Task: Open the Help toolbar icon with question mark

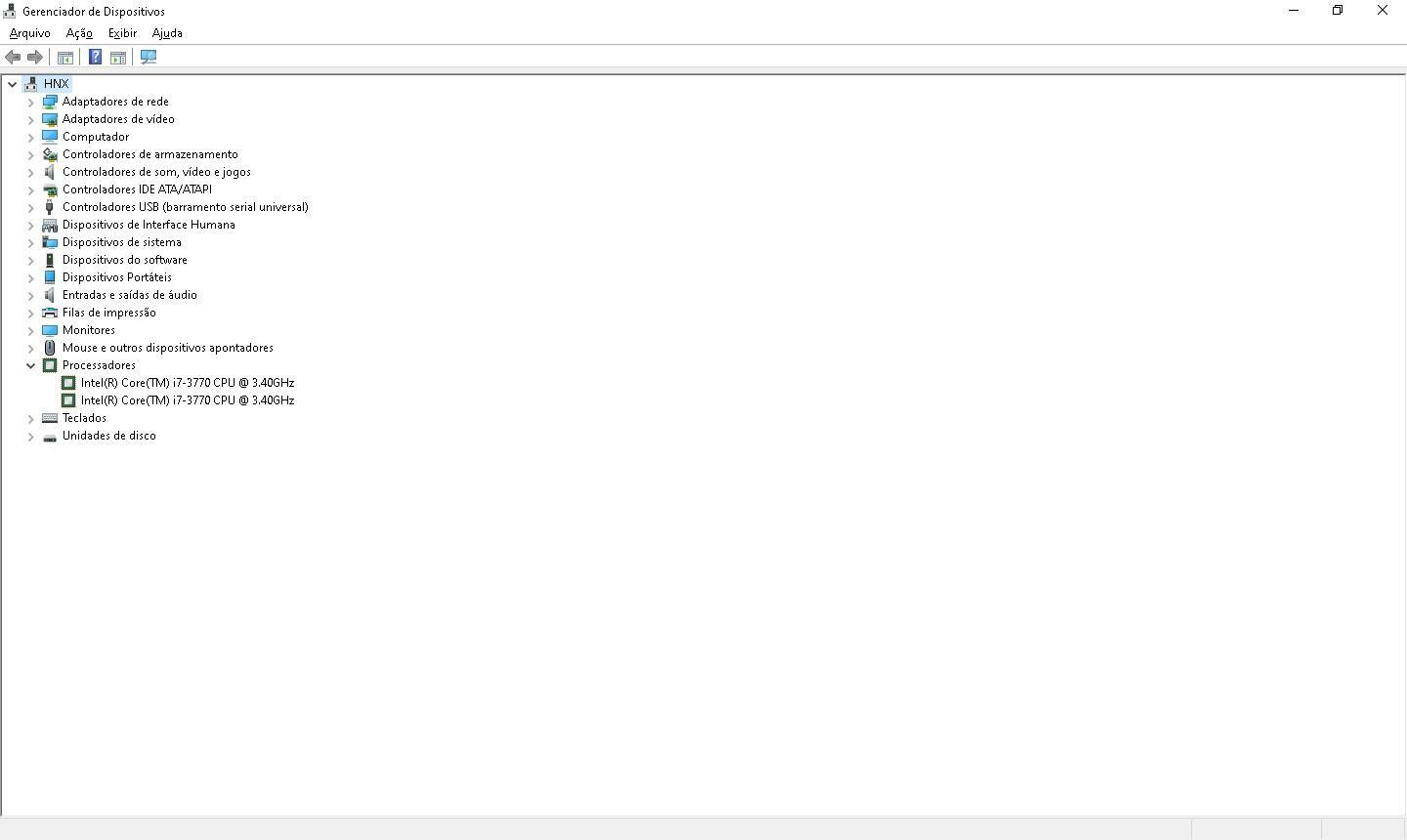Action: pos(95,58)
